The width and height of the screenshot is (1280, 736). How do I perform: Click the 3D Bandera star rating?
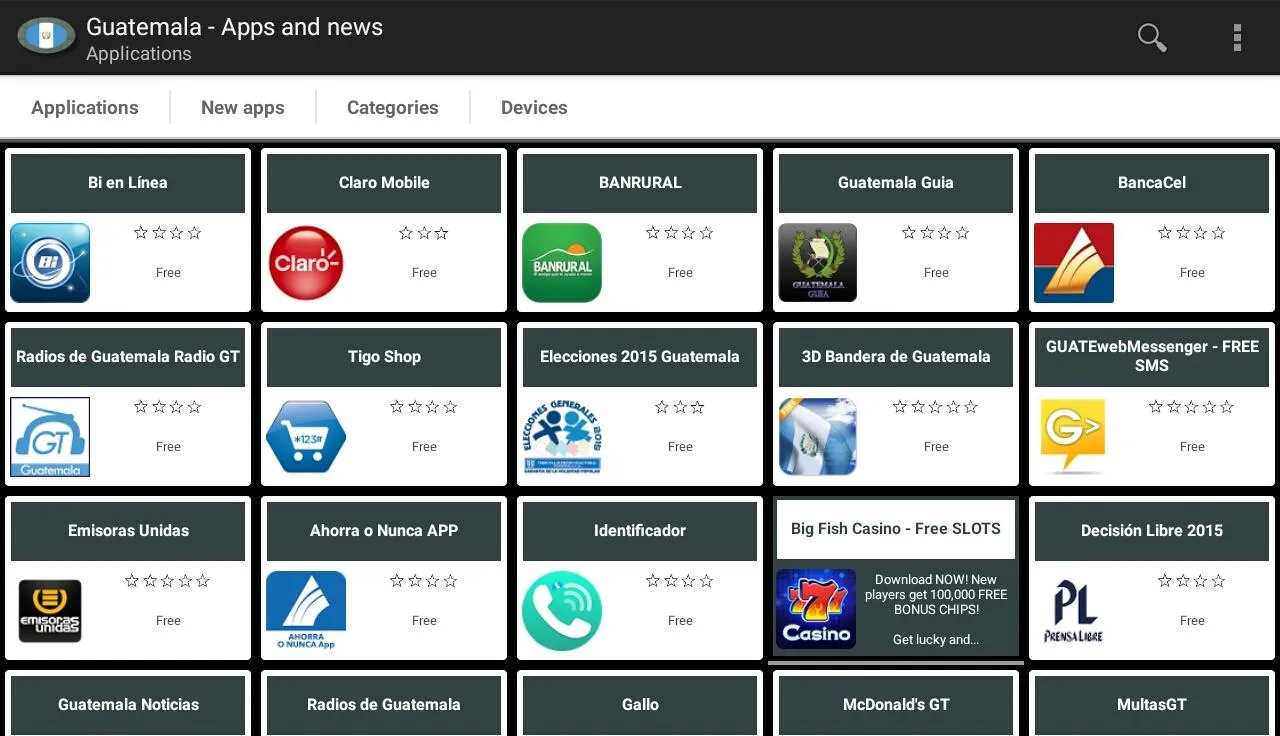tap(936, 407)
